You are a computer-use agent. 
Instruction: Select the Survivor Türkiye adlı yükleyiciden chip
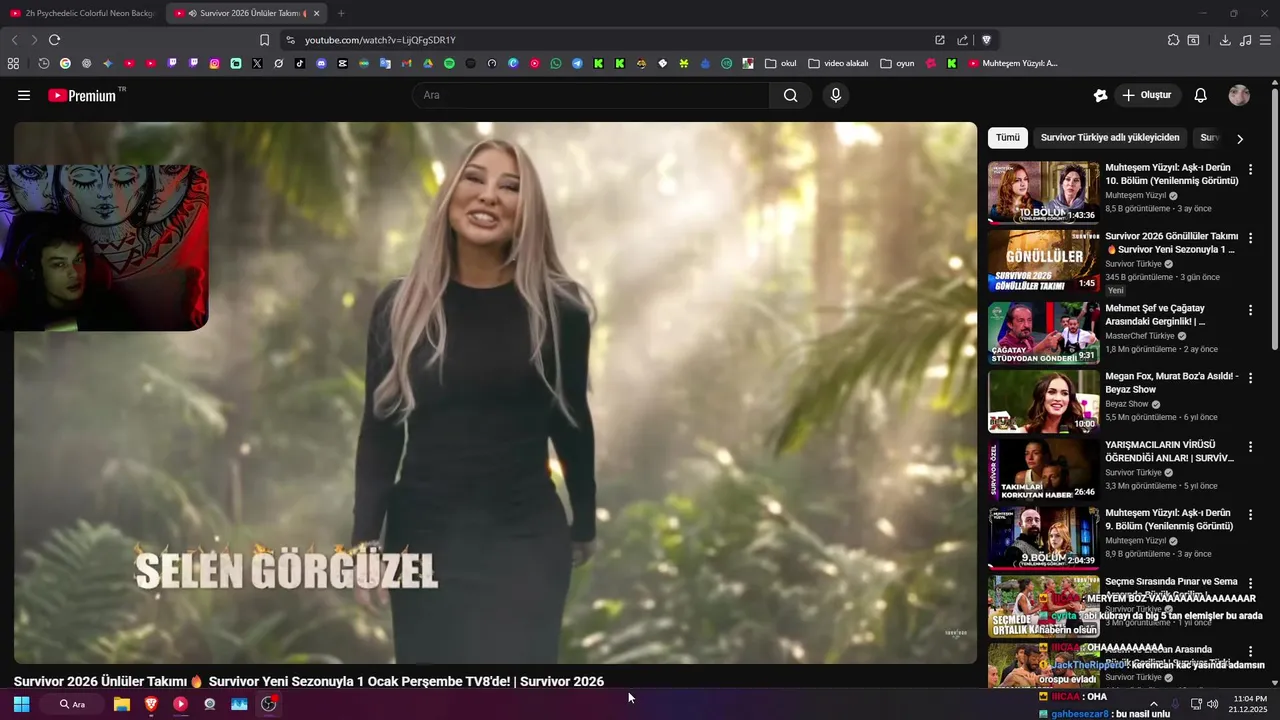(1110, 138)
